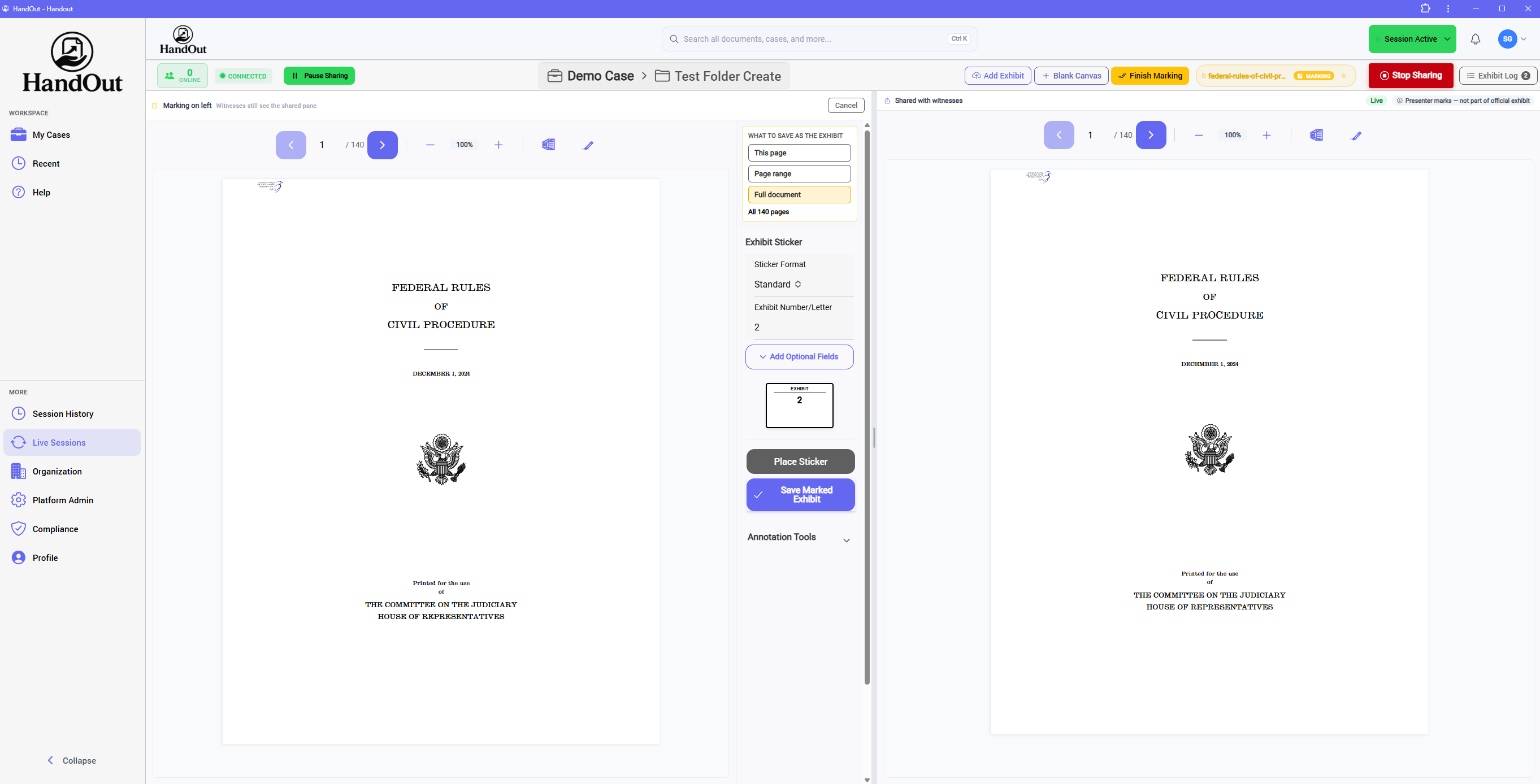Click the search magnifier icon

[674, 39]
